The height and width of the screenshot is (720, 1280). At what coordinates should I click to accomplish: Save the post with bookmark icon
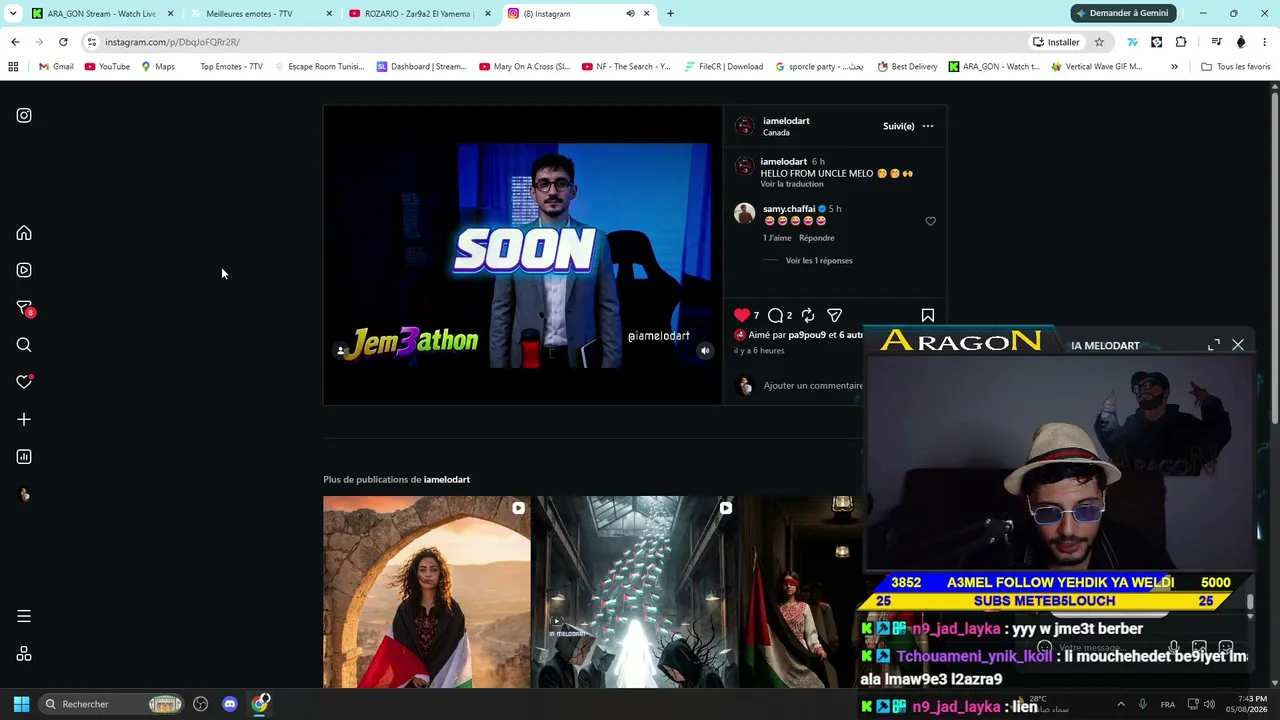point(928,315)
